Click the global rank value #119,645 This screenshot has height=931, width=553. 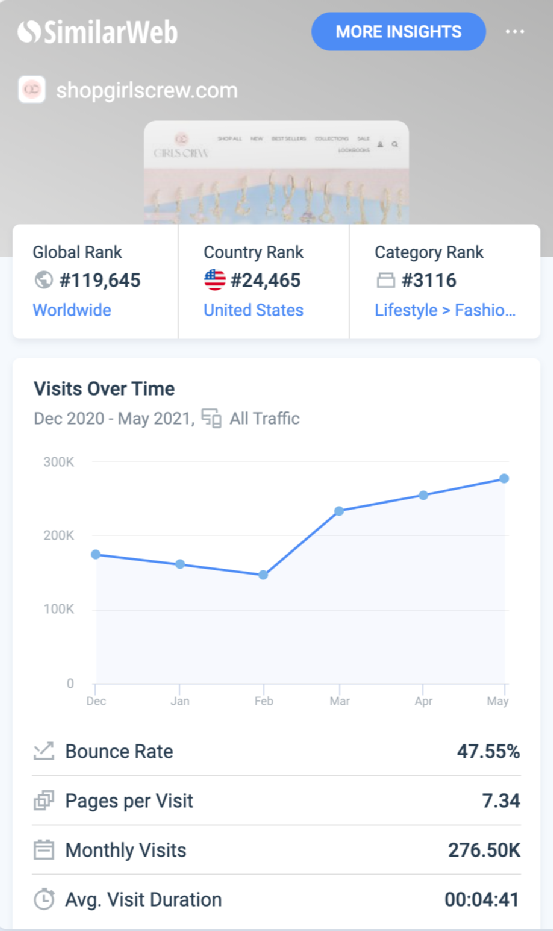pyautogui.click(x=100, y=280)
